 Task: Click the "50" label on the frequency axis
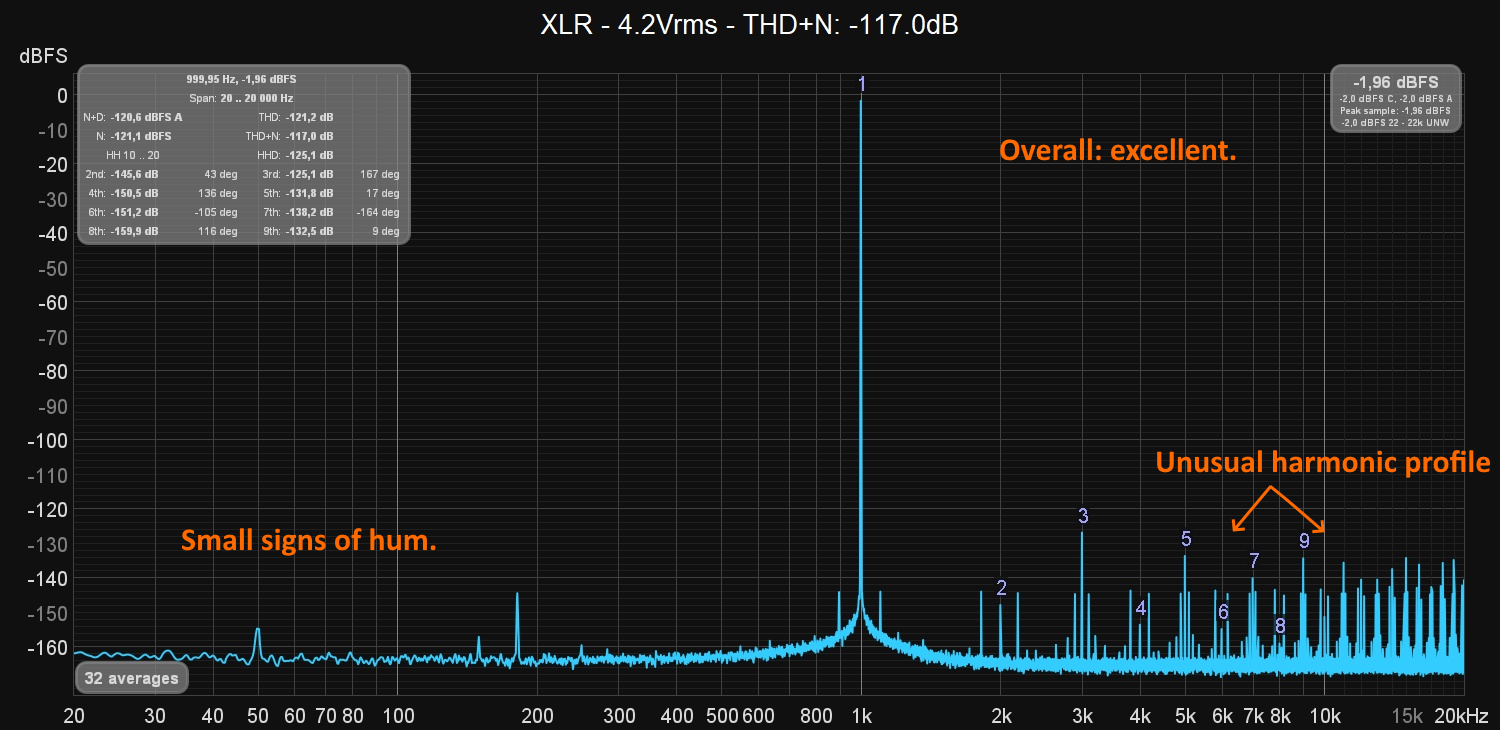258,716
